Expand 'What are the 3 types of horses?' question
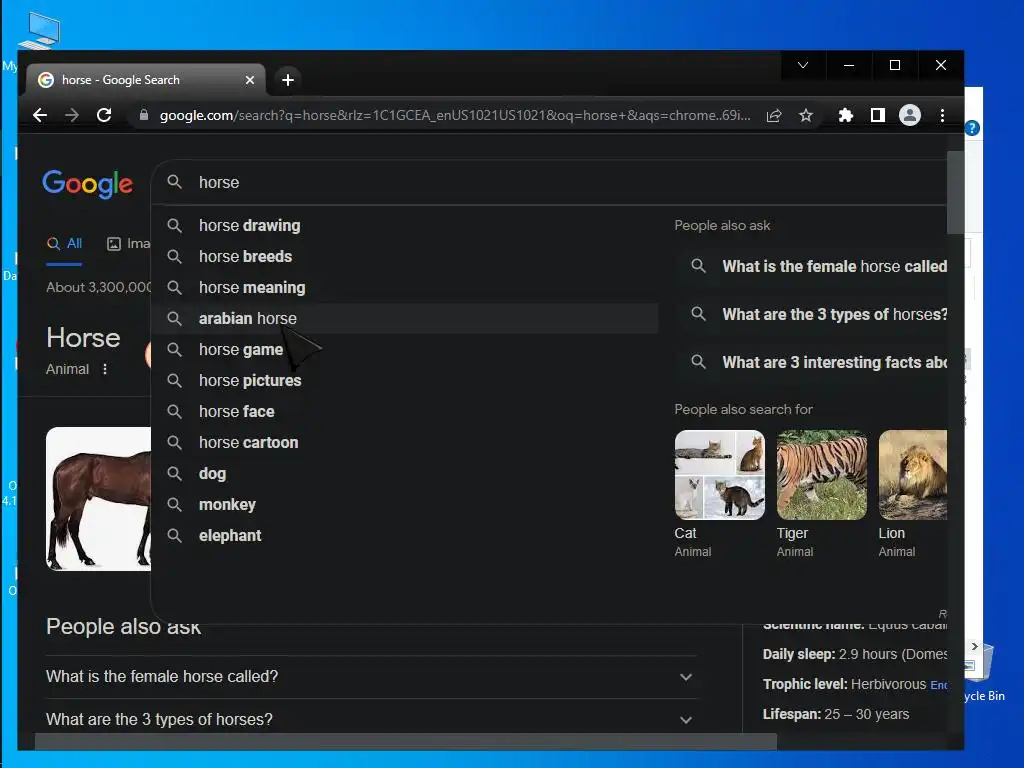This screenshot has height=768, width=1024. coord(371,720)
